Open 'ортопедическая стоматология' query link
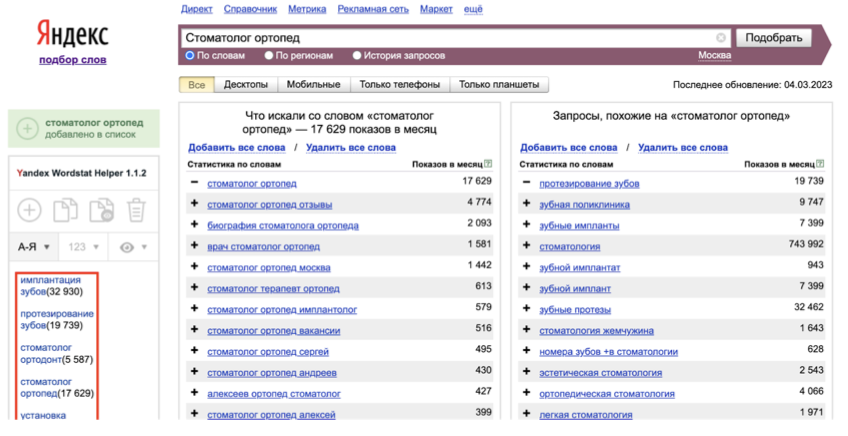Viewport: 848px width, 436px height. click(x=607, y=394)
